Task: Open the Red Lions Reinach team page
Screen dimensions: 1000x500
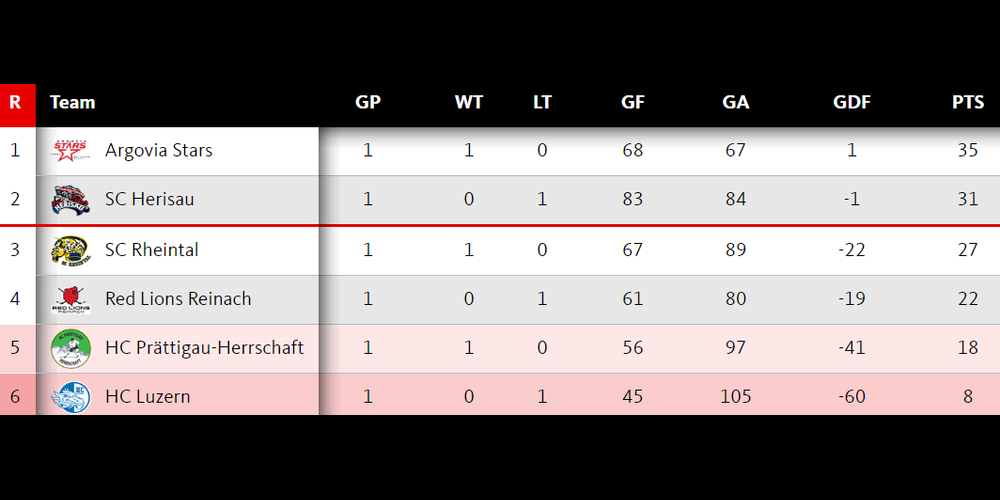Action: click(x=178, y=298)
